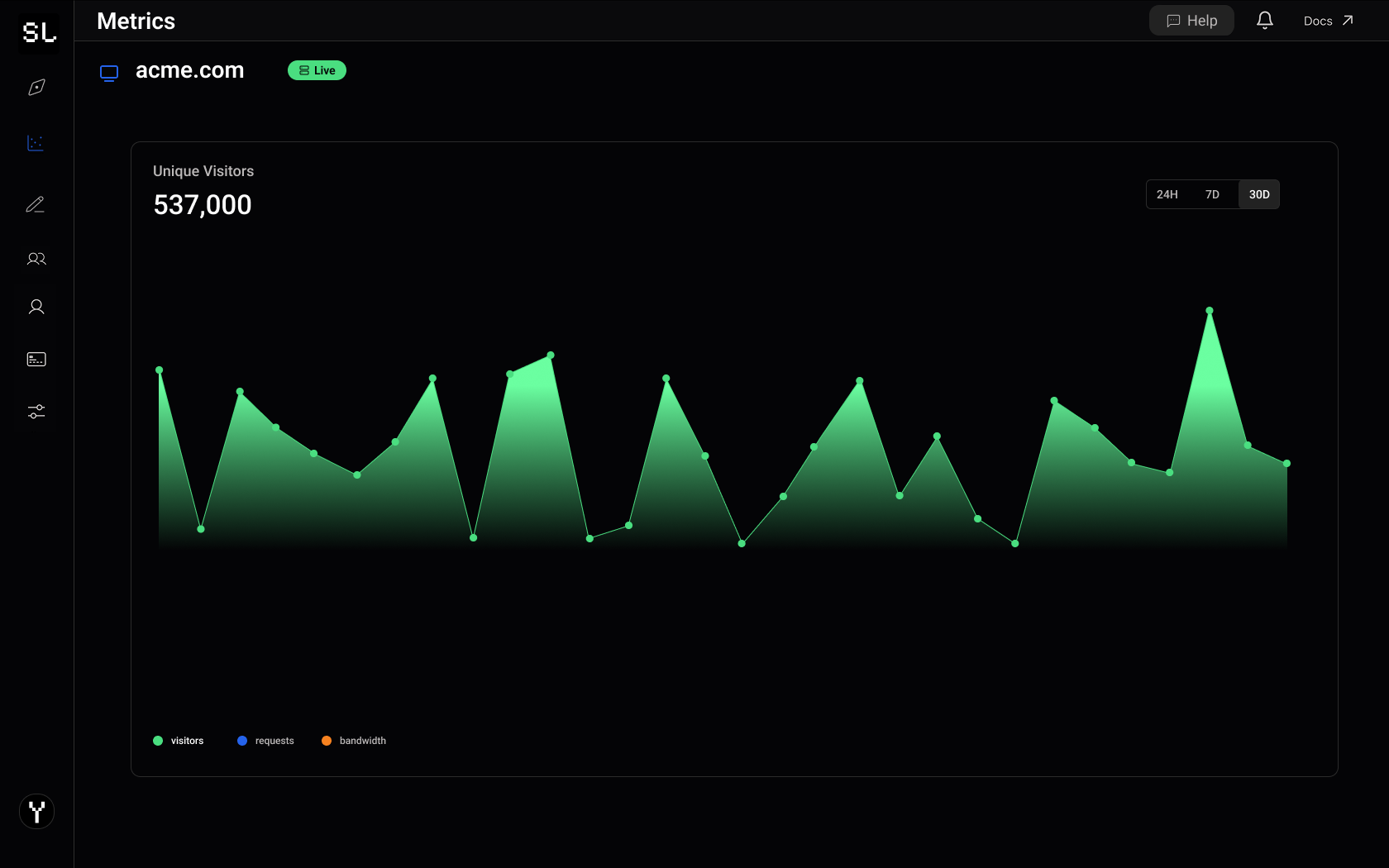Click the Live status badge
Viewport: 1389px width, 868px height.
point(316,70)
